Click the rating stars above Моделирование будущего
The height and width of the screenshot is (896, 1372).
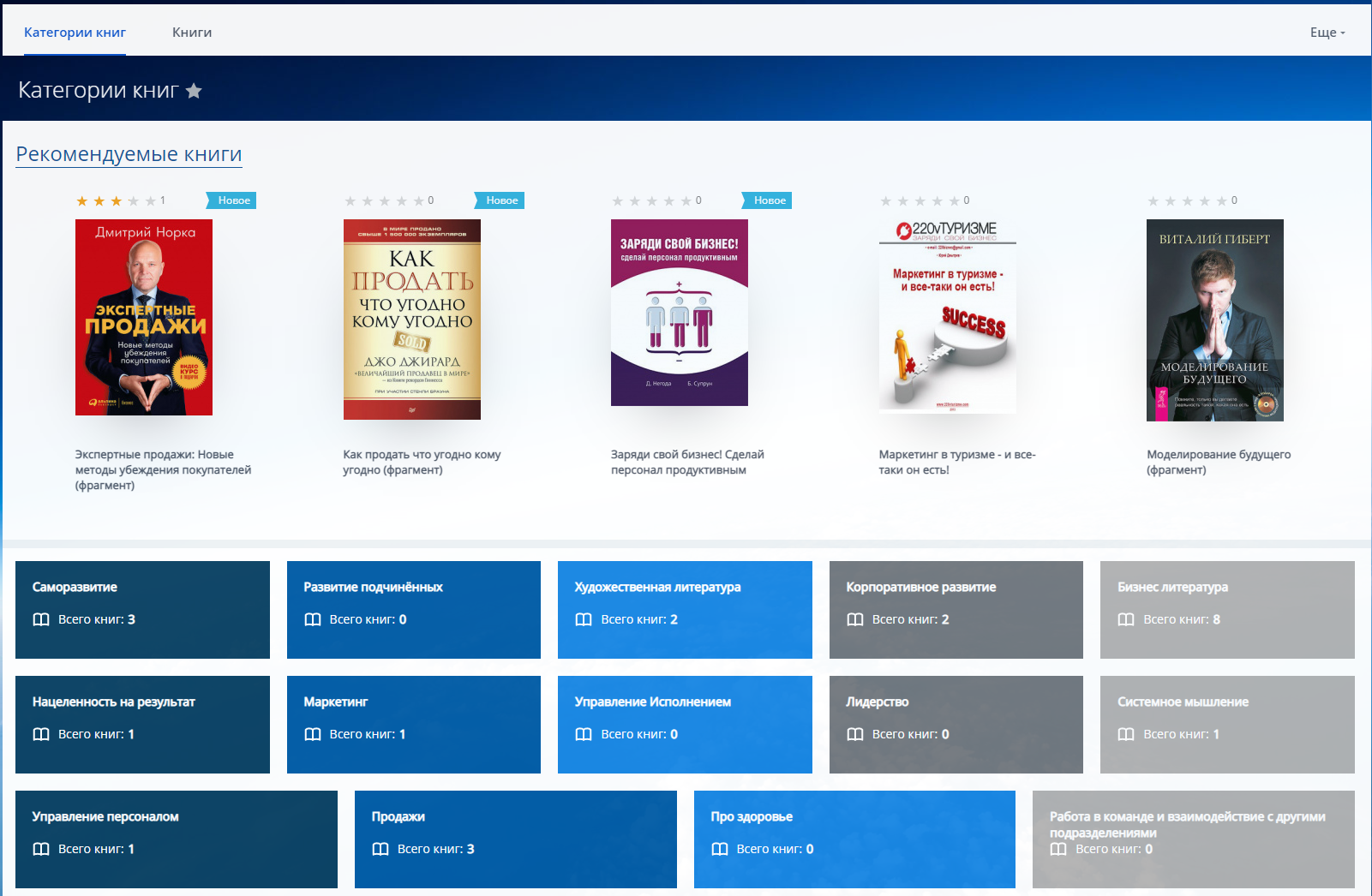point(1187,200)
